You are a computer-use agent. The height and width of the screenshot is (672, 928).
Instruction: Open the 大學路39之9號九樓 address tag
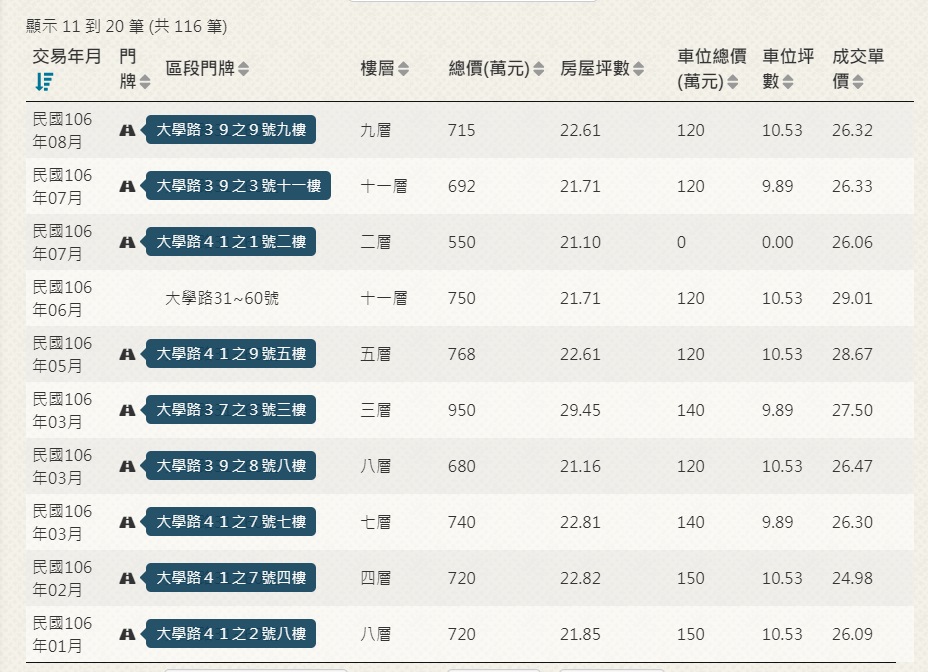click(230, 130)
